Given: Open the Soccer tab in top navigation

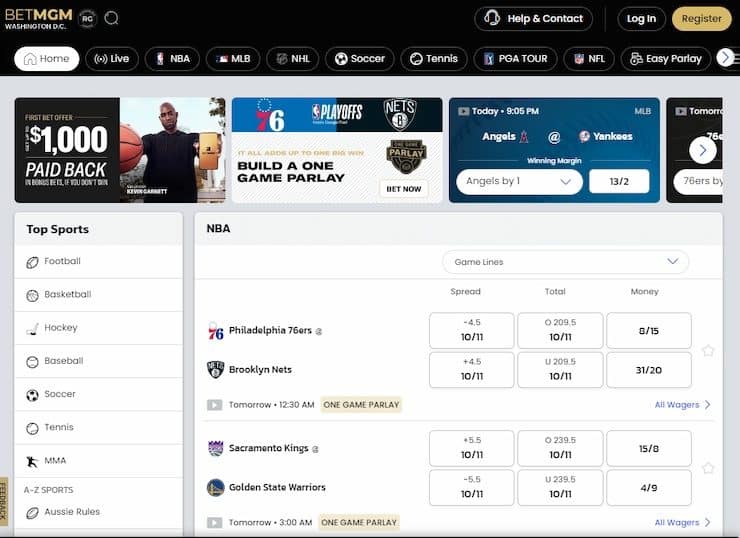Looking at the screenshot, I should pyautogui.click(x=360, y=59).
